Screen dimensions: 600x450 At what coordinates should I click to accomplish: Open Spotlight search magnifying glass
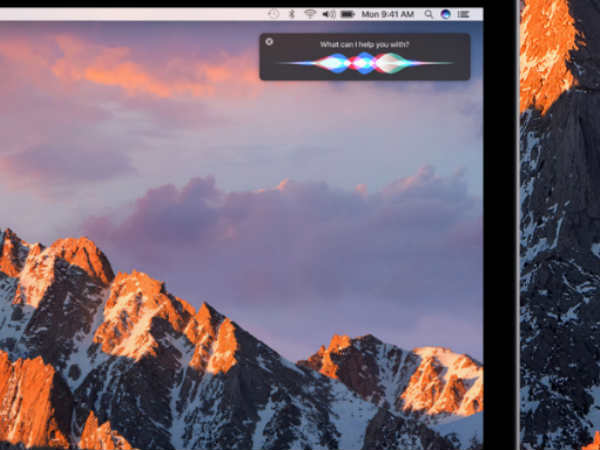click(429, 15)
